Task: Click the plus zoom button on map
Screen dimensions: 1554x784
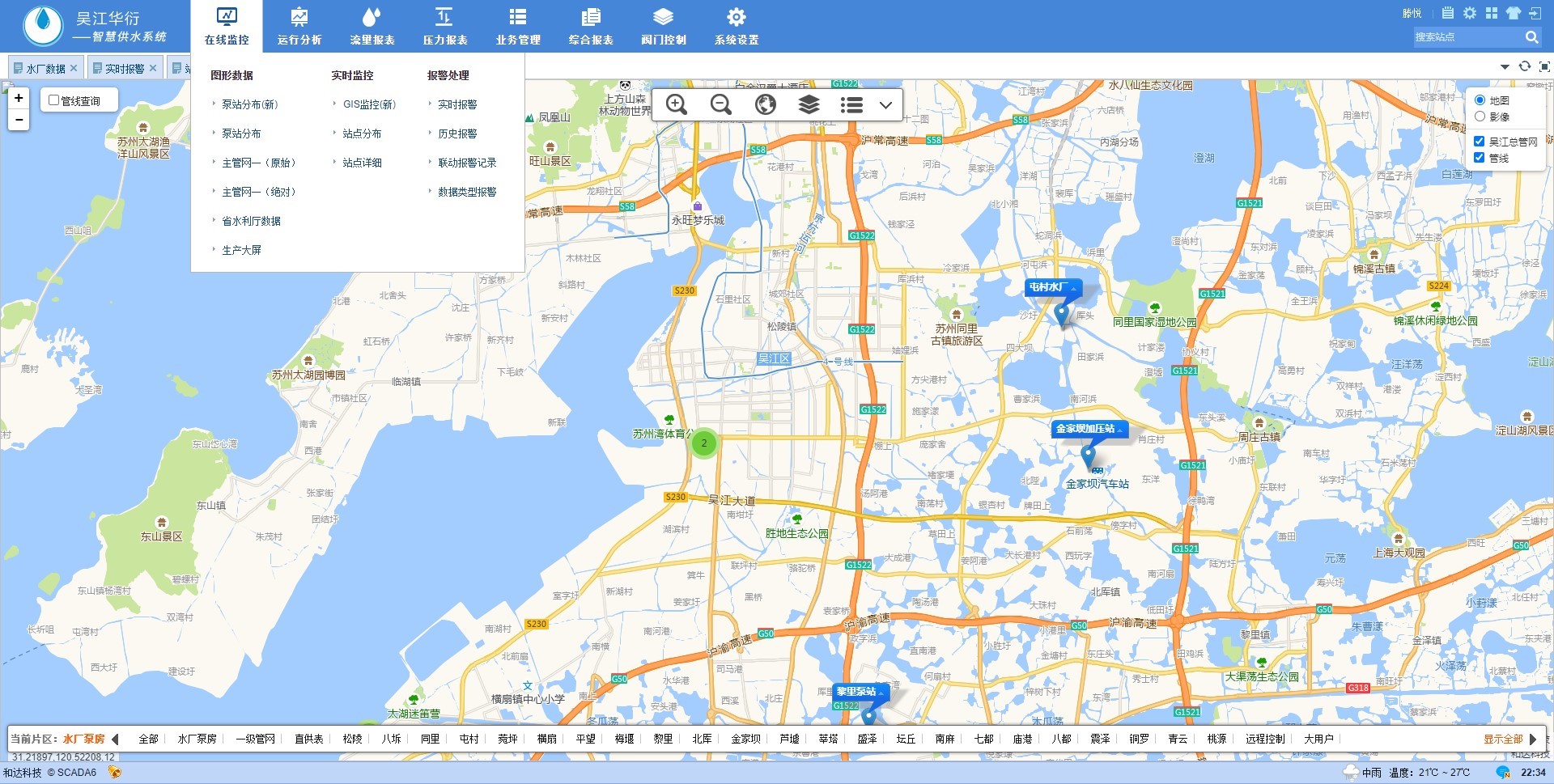Action: (x=19, y=98)
